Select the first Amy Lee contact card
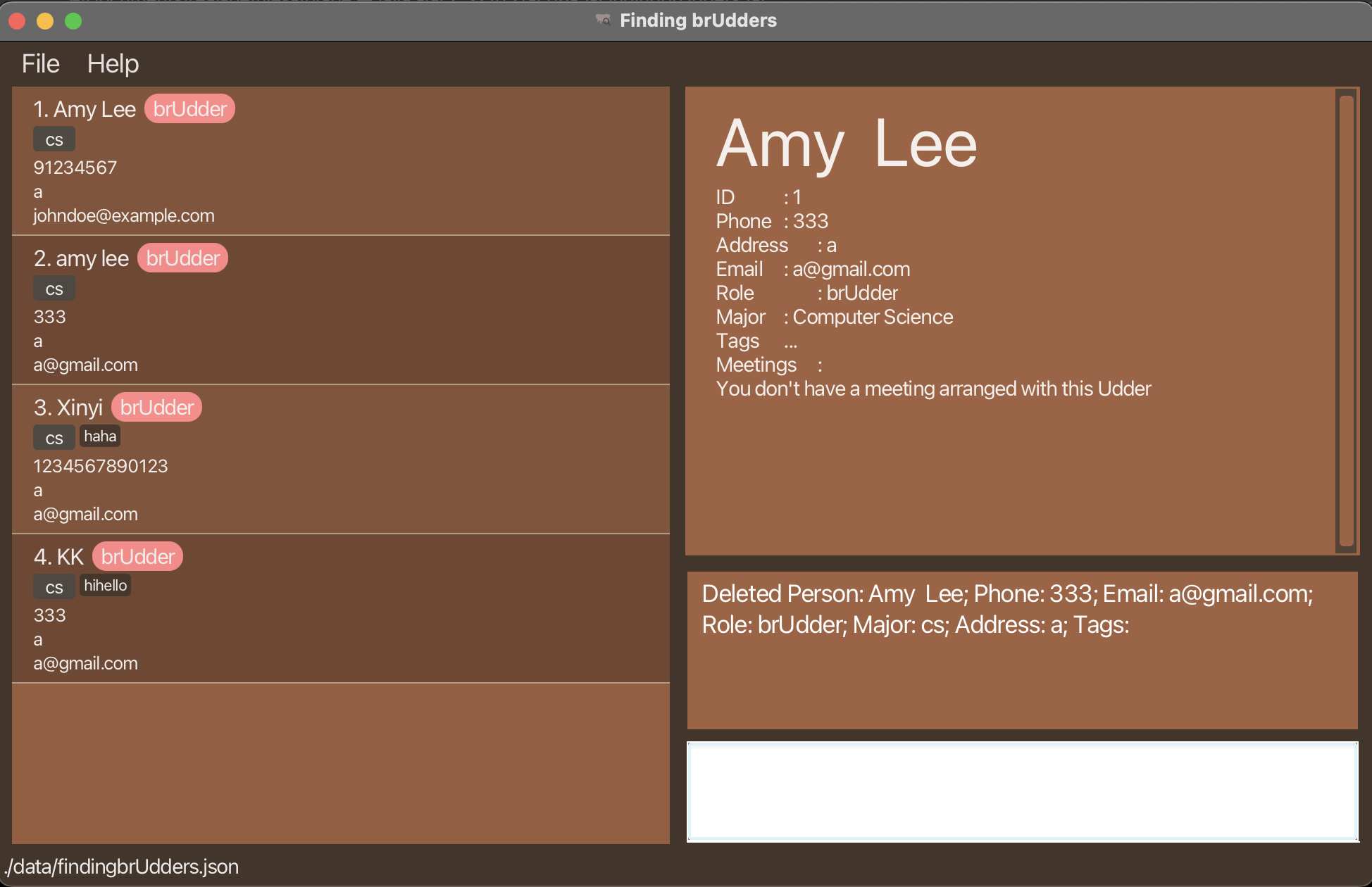The height and width of the screenshot is (887, 1372). click(340, 161)
